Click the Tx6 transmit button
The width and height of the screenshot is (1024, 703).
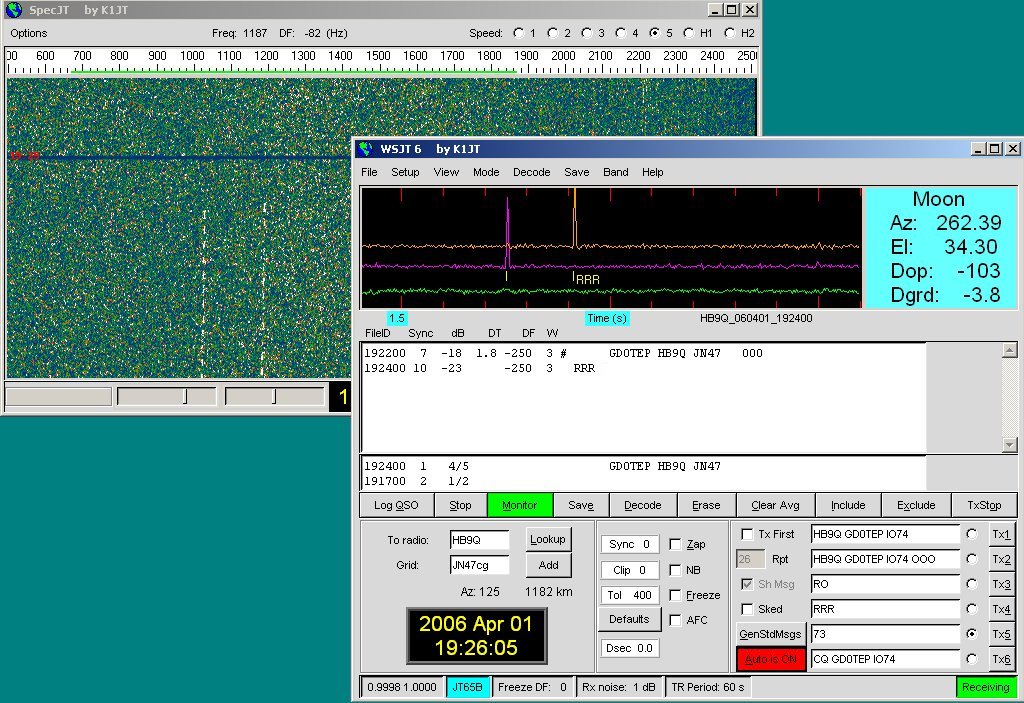click(x=1000, y=659)
